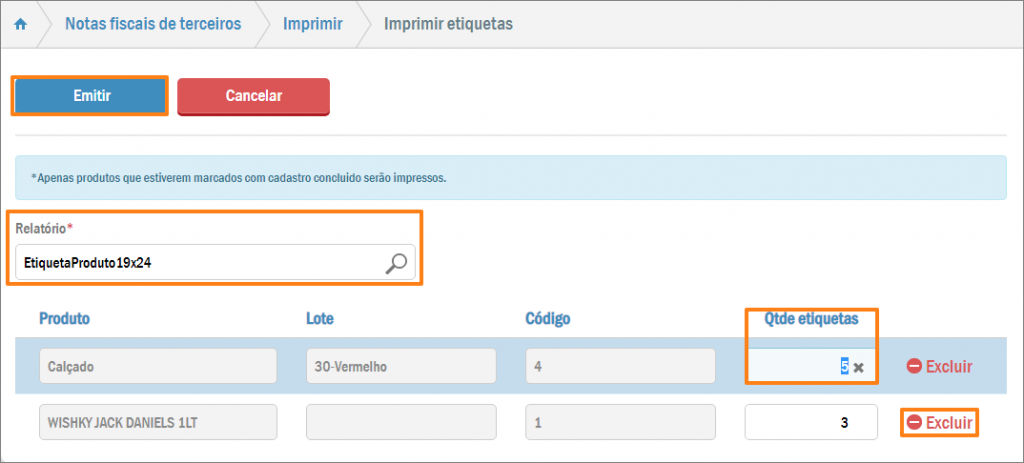Focus the Relatório EtiquetaProduto19x24 field
The image size is (1024, 463).
click(200, 263)
